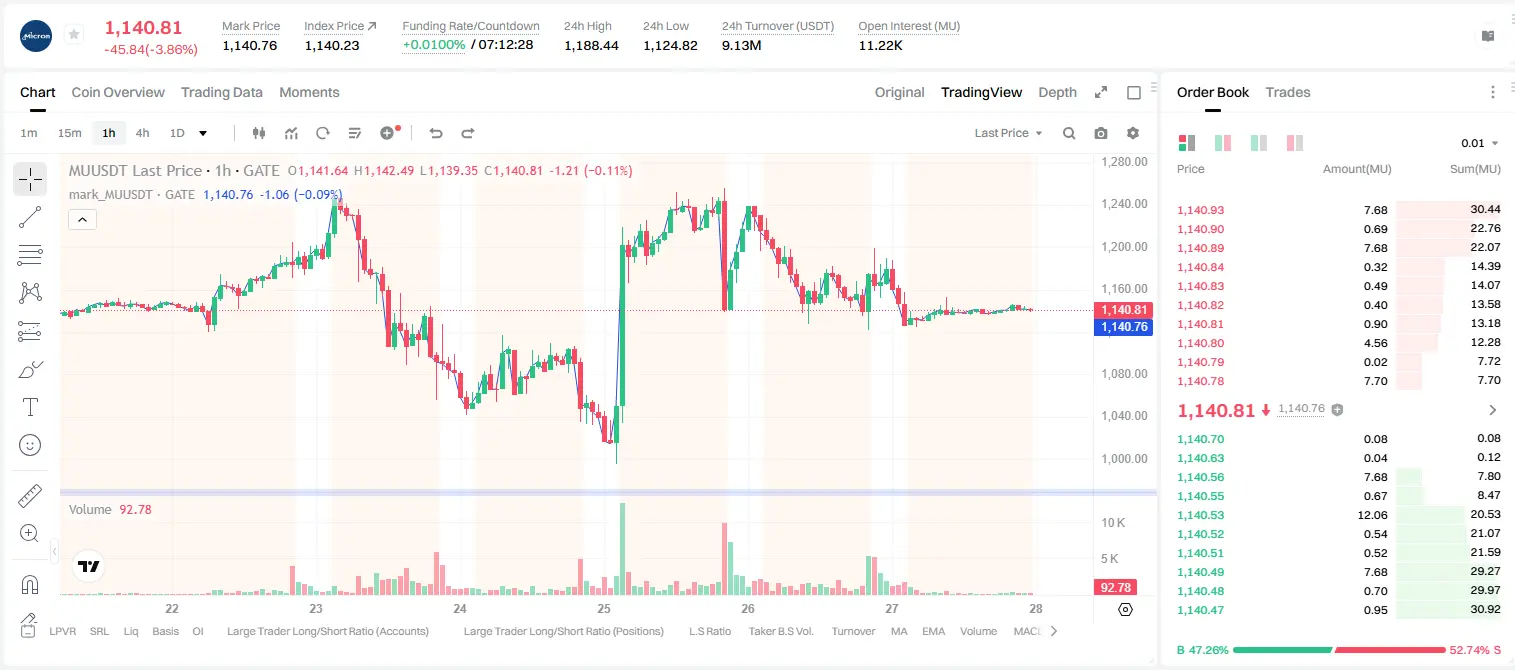
Task: Take a chart snapshot with camera icon
Action: click(1101, 133)
